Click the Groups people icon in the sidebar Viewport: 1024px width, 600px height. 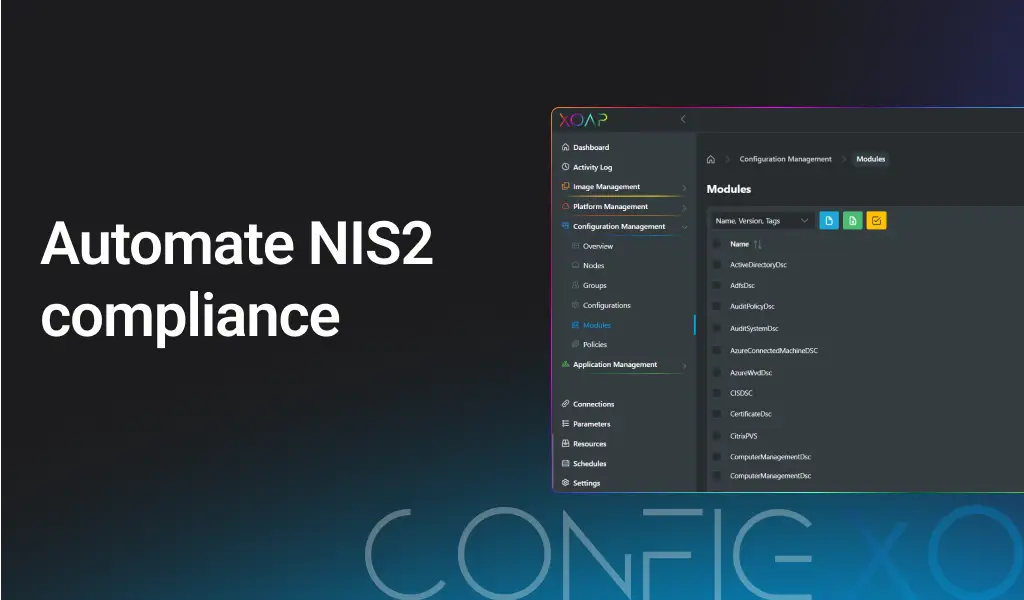coord(578,285)
